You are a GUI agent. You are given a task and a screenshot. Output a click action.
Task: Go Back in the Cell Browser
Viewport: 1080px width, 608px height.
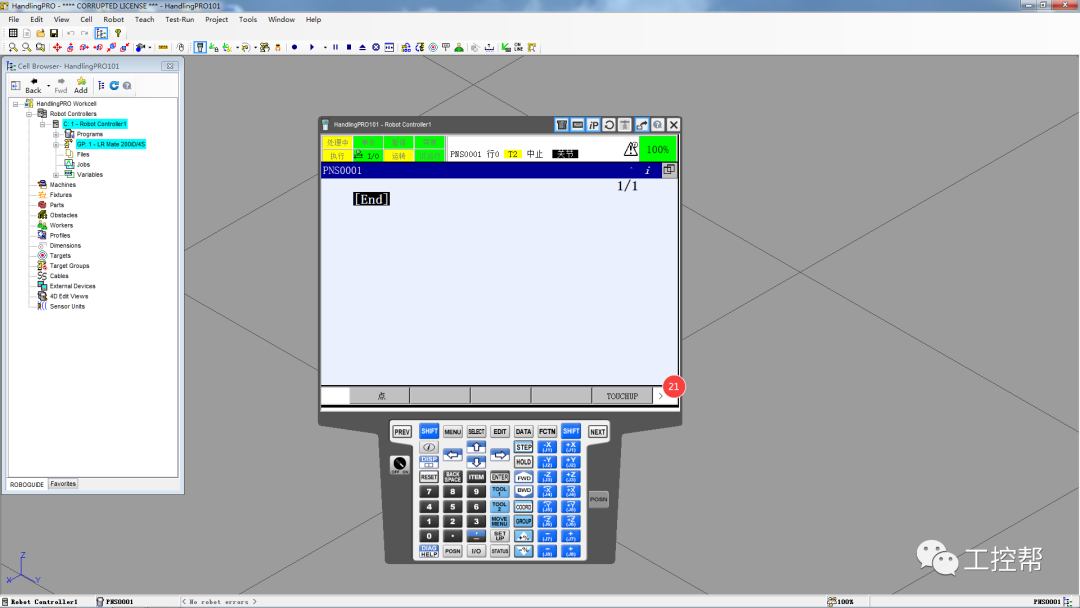click(33, 85)
